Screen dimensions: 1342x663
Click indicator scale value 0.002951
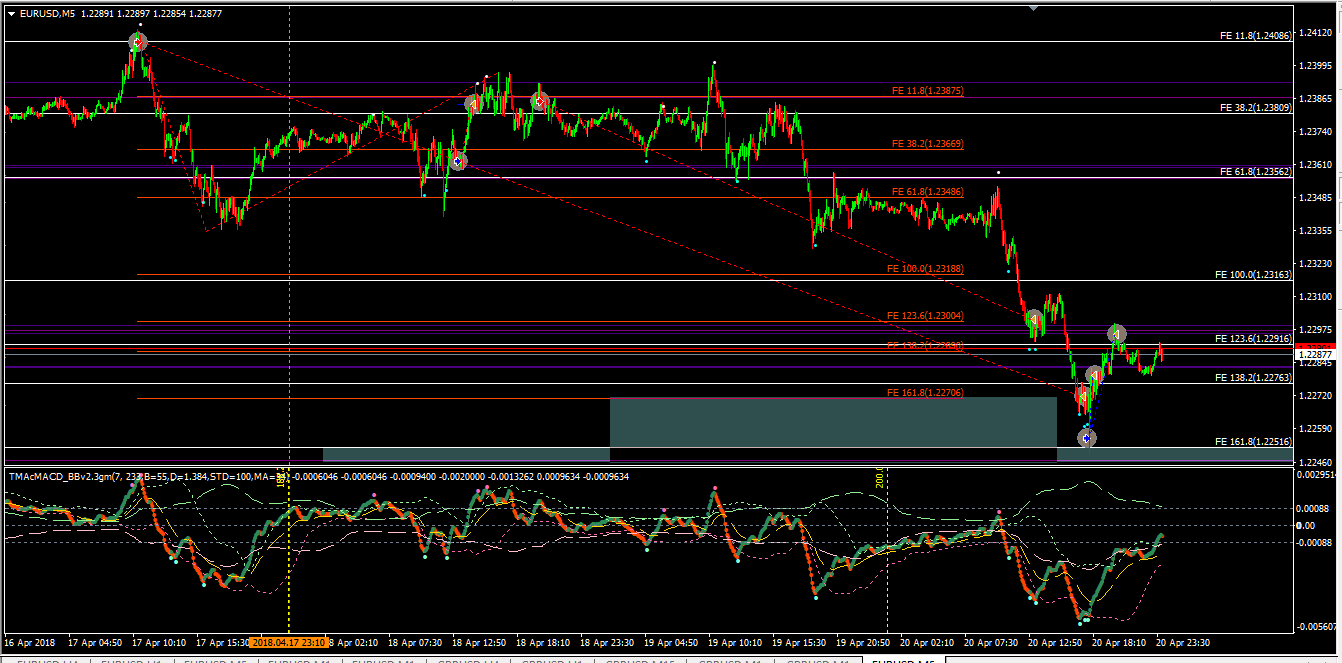pyautogui.click(x=1316, y=475)
